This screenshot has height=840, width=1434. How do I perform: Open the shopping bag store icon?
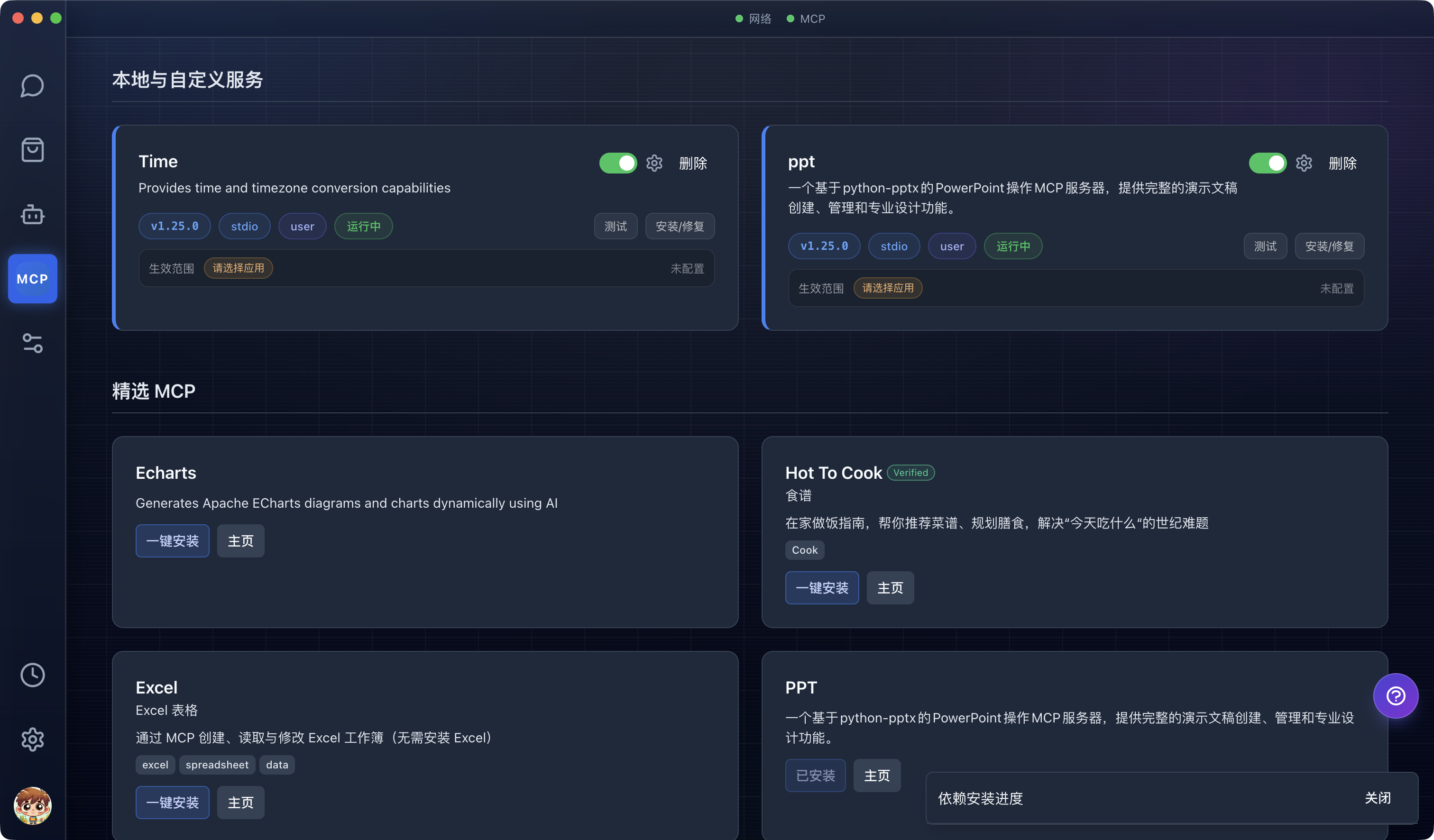(x=32, y=150)
